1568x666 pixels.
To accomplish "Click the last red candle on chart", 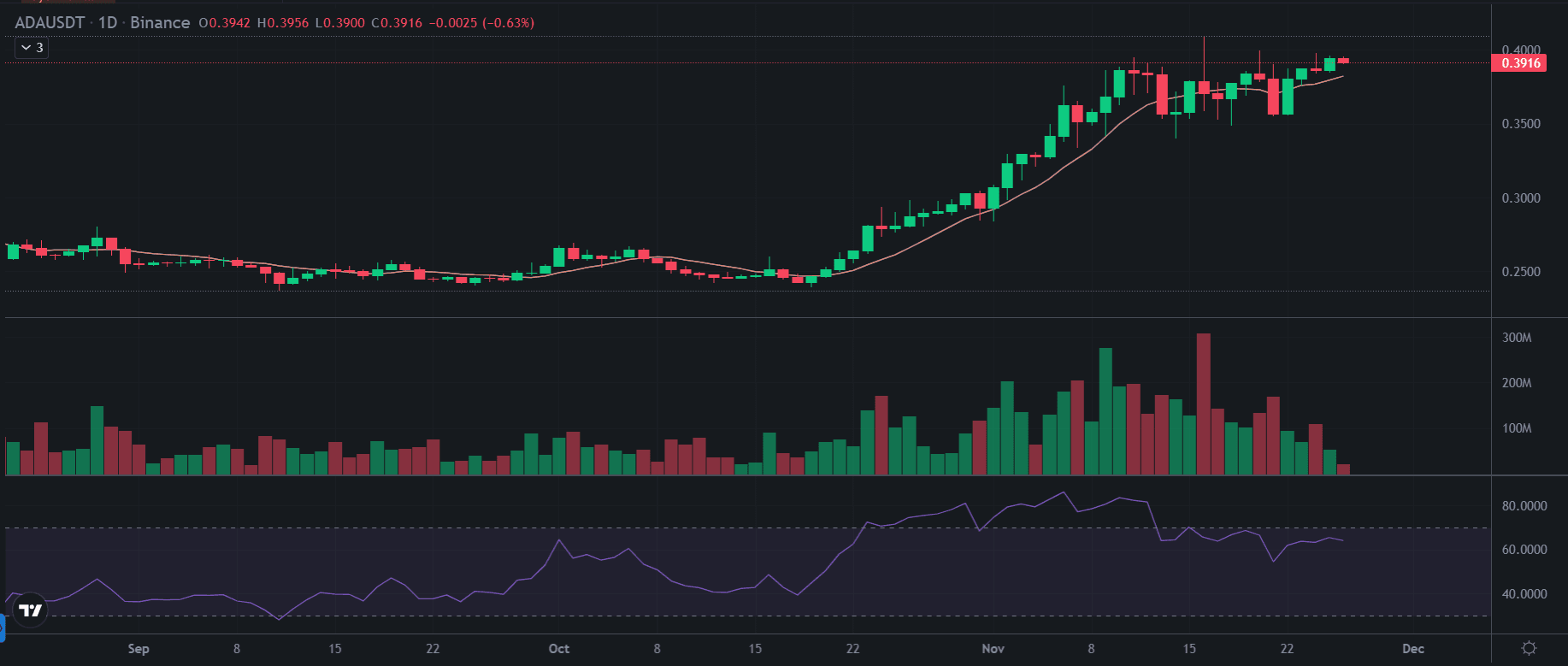I will pyautogui.click(x=1343, y=61).
